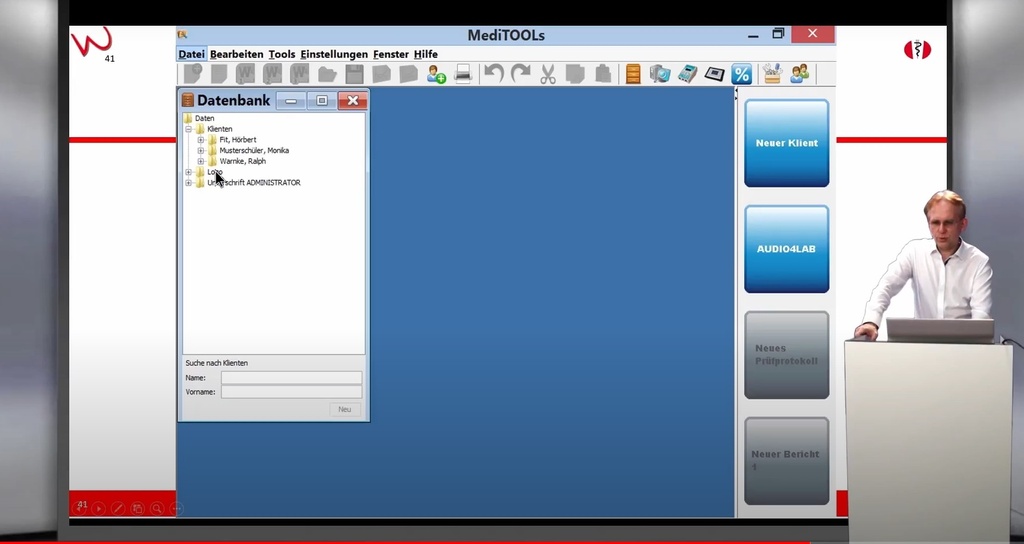Open the Bearbeiten menu

(236, 54)
